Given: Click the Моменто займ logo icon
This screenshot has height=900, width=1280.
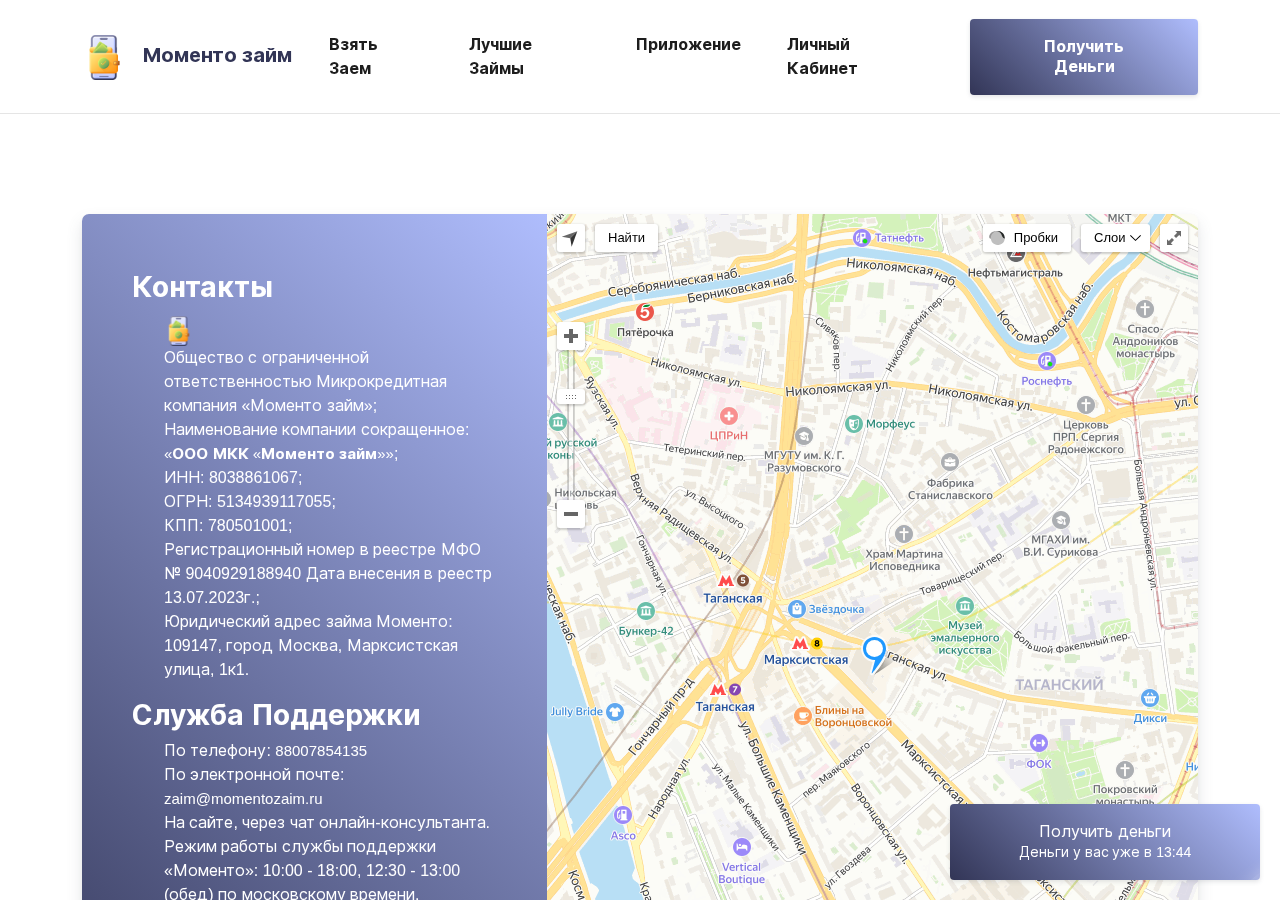Looking at the screenshot, I should (104, 57).
